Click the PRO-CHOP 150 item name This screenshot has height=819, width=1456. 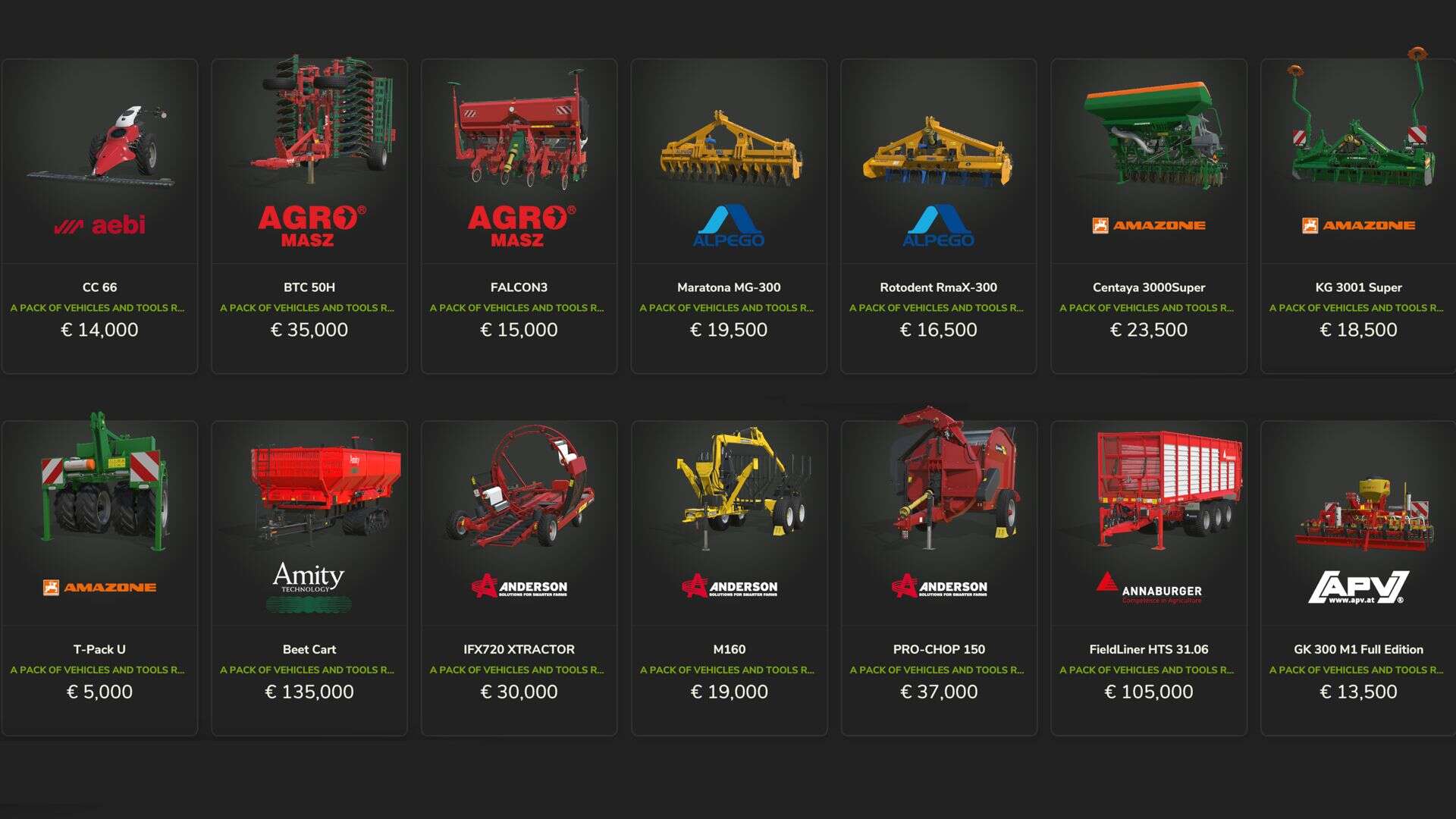939,649
